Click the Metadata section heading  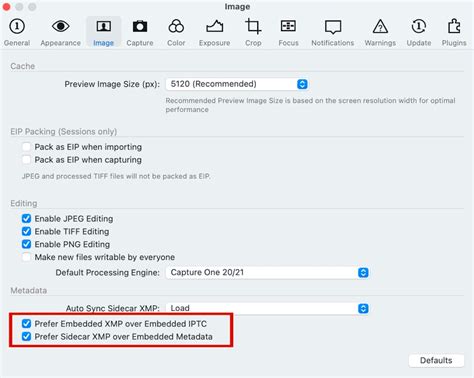pos(29,290)
